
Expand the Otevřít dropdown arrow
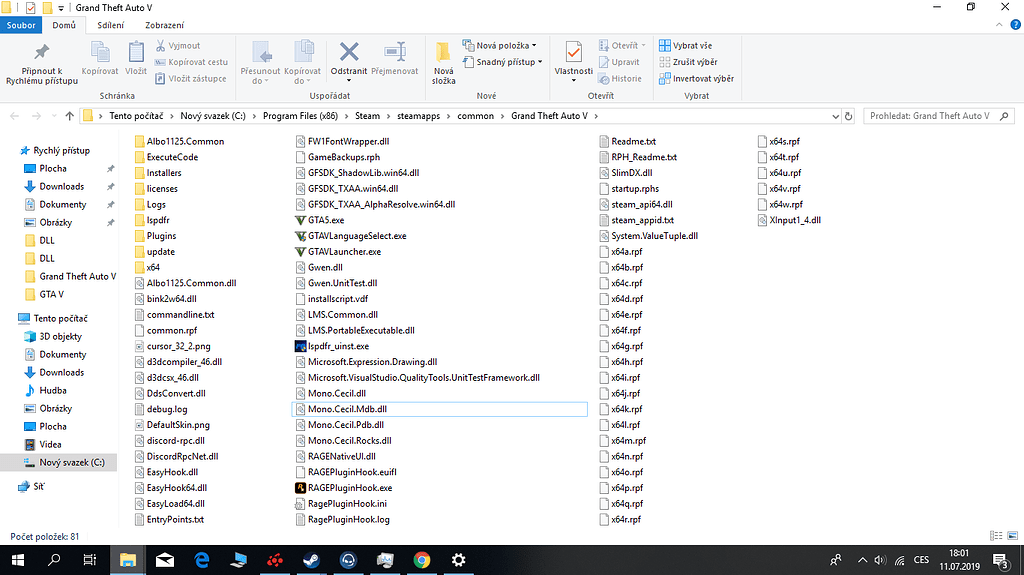[x=643, y=46]
